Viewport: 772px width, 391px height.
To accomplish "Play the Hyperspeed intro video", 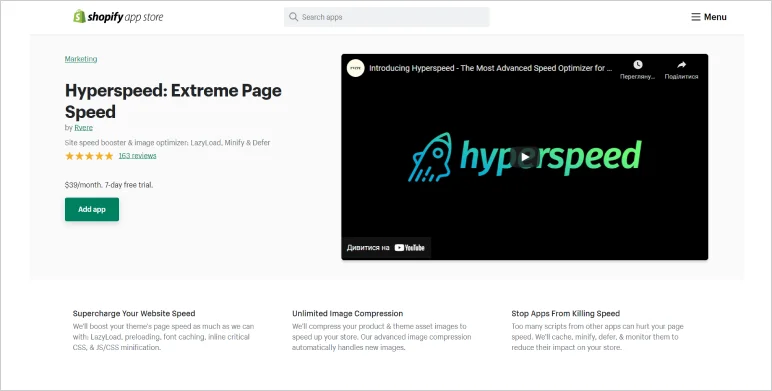I will [x=525, y=157].
